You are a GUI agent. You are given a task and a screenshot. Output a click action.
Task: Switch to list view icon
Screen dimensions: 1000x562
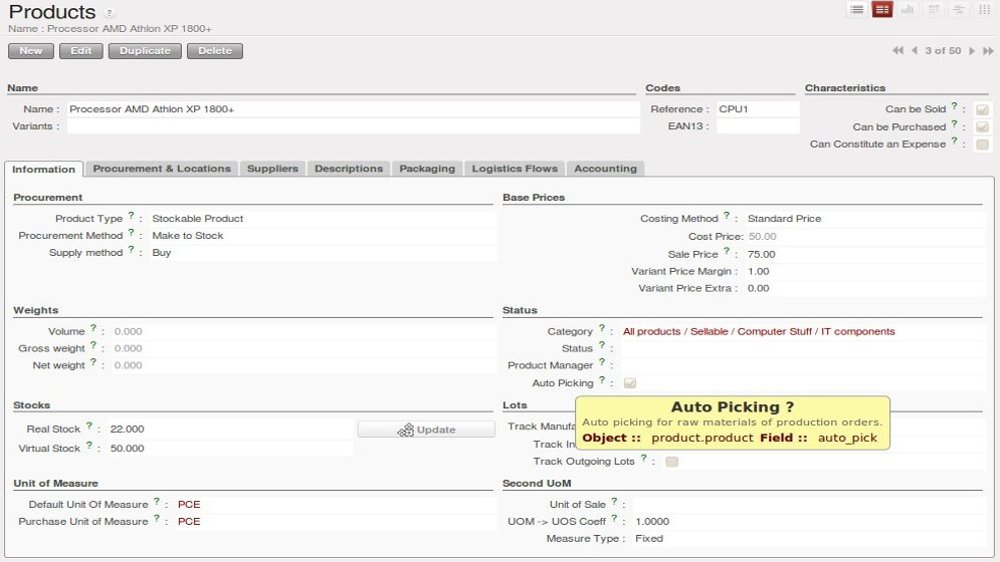pos(856,10)
